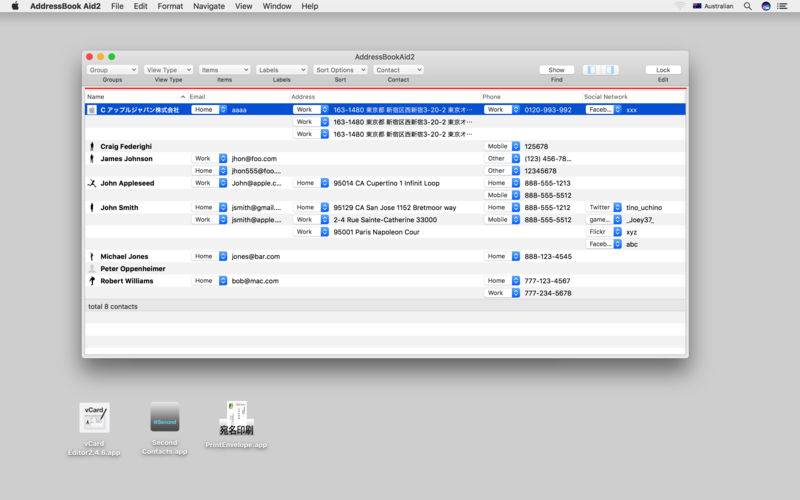
Task: Open Spotlight search in the menu bar
Action: click(x=747, y=6)
